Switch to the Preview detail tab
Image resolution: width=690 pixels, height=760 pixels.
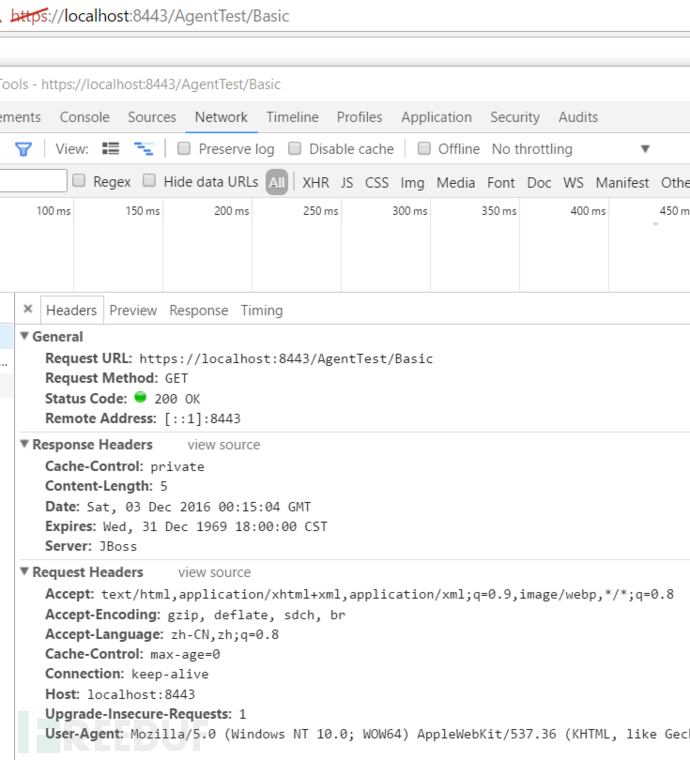(x=133, y=310)
